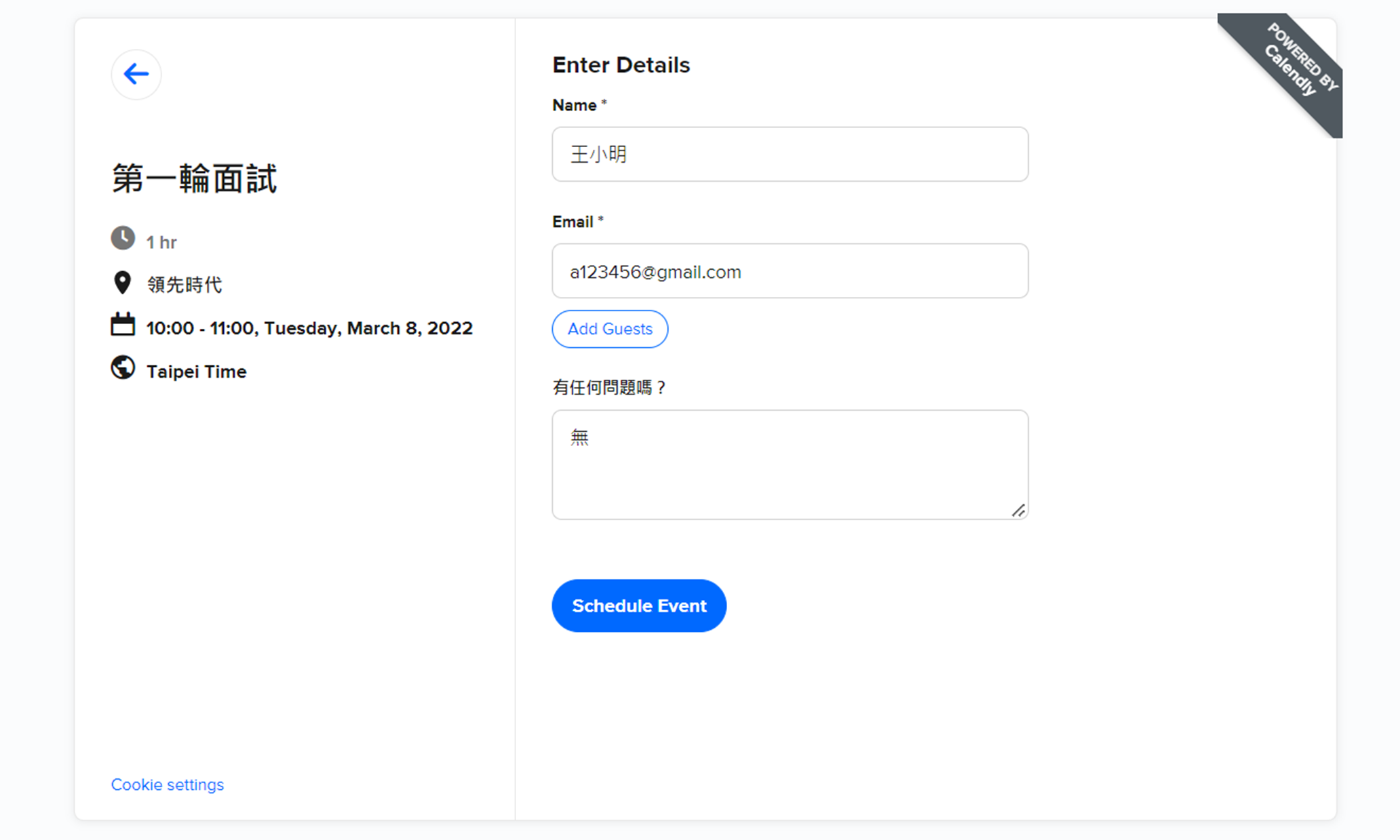Click the Enter Details heading

pos(621,65)
